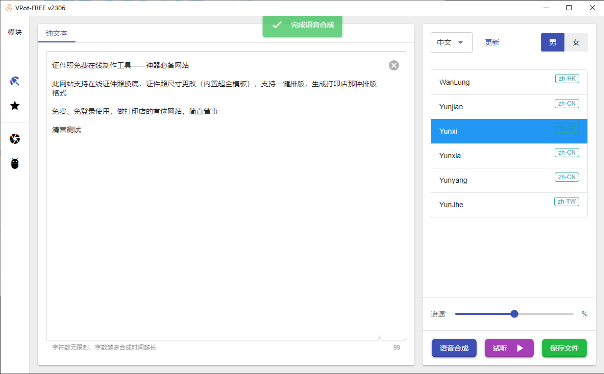The image size is (604, 374).
Task: Maximize the application window
Action: [x=569, y=8]
